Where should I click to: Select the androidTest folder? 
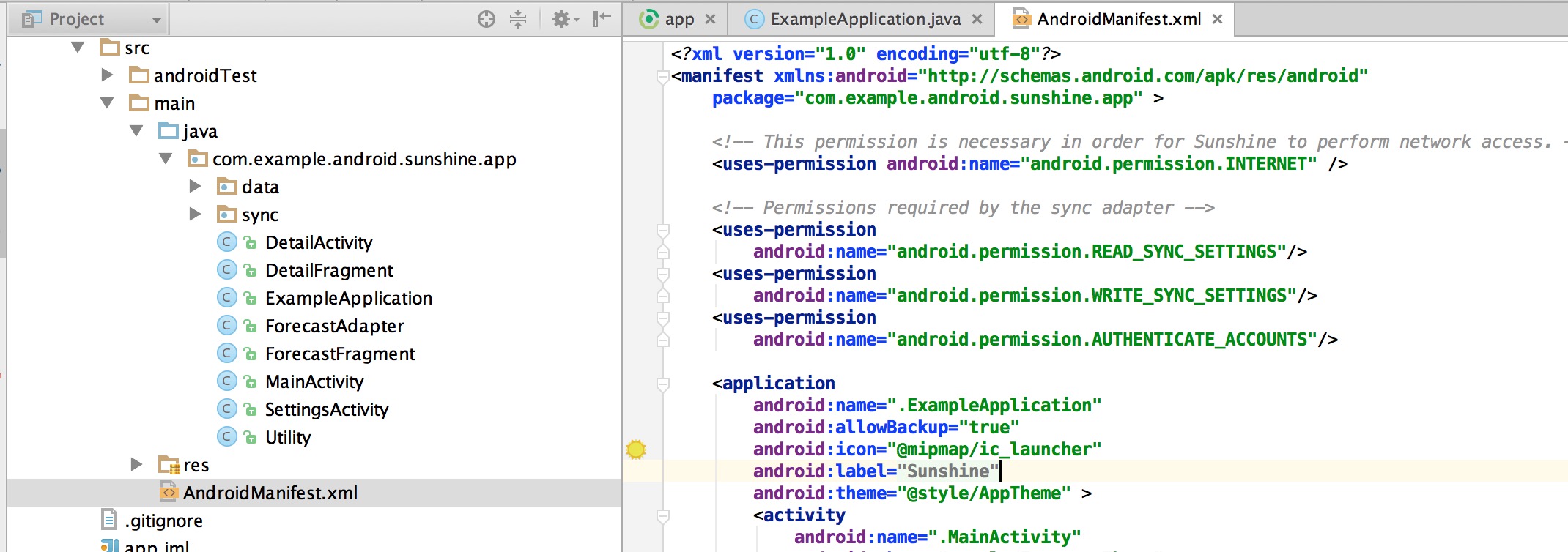[193, 75]
